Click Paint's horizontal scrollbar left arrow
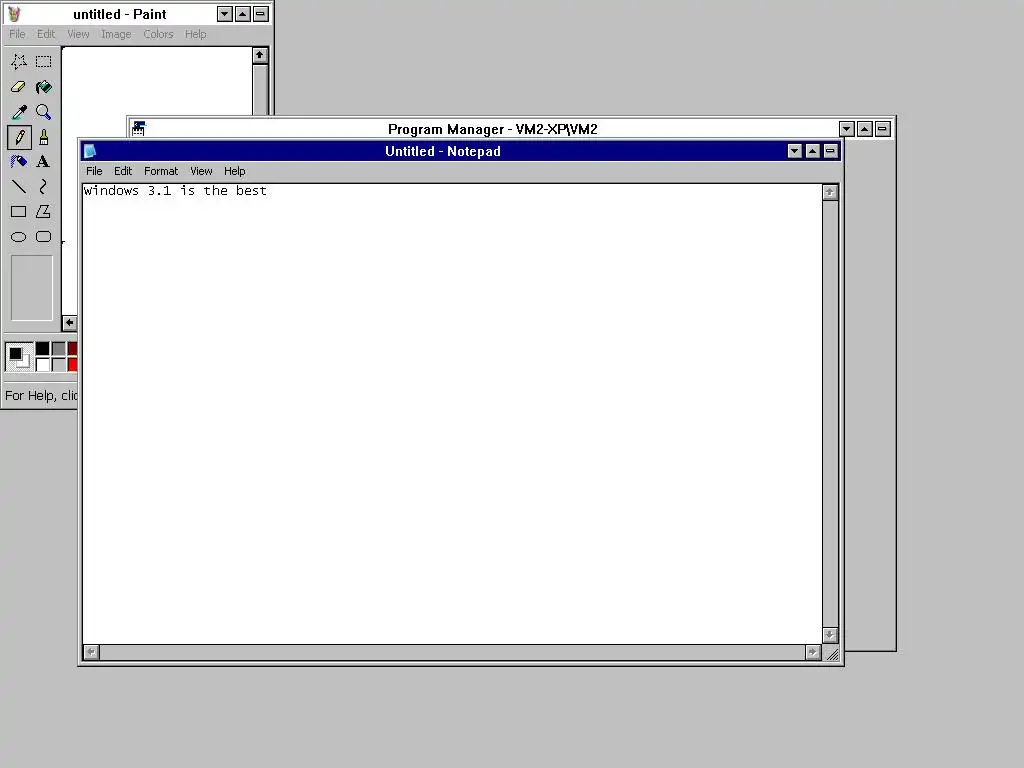Screen dimensions: 1024x768 pyautogui.click(x=69, y=323)
